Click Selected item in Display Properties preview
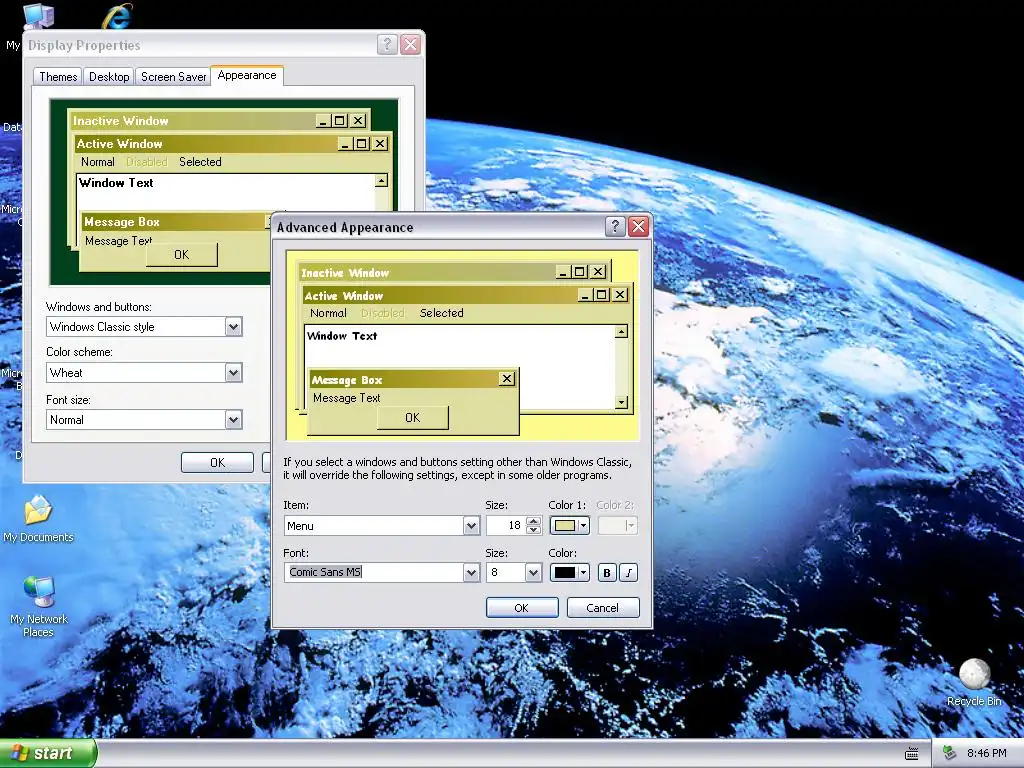Viewport: 1024px width, 768px height. [200, 162]
